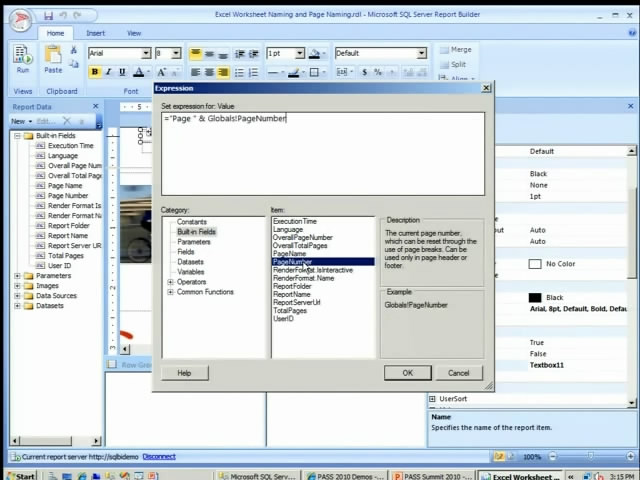Open the Home ribbon tab
The height and width of the screenshot is (480, 640).
55,33
